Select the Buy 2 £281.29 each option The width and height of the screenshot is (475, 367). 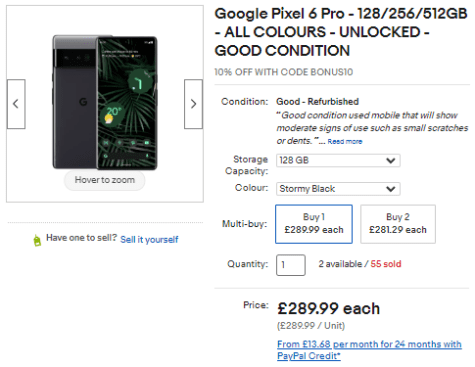[398, 224]
